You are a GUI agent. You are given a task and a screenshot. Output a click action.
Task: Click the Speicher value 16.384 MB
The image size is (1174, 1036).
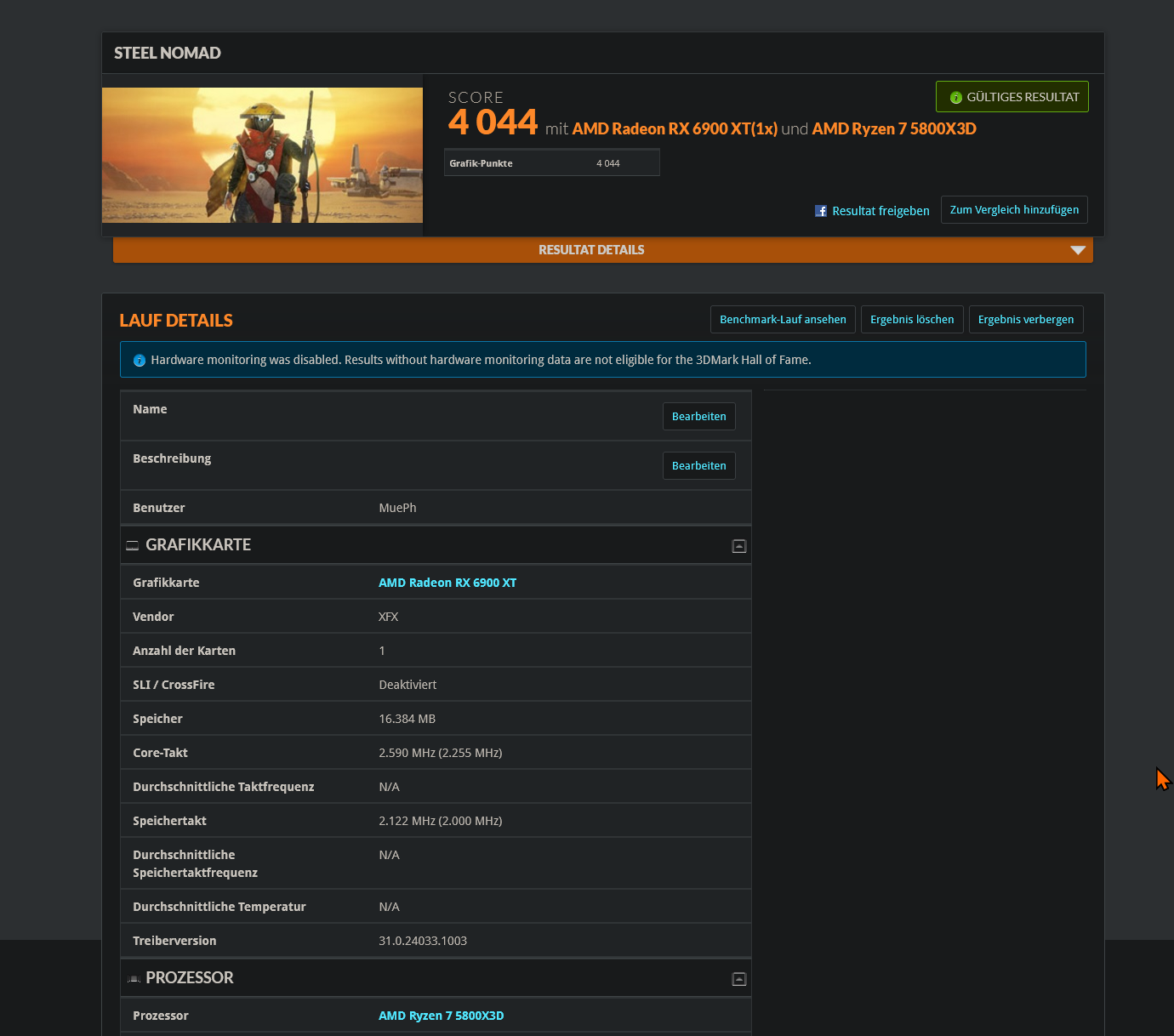click(407, 719)
